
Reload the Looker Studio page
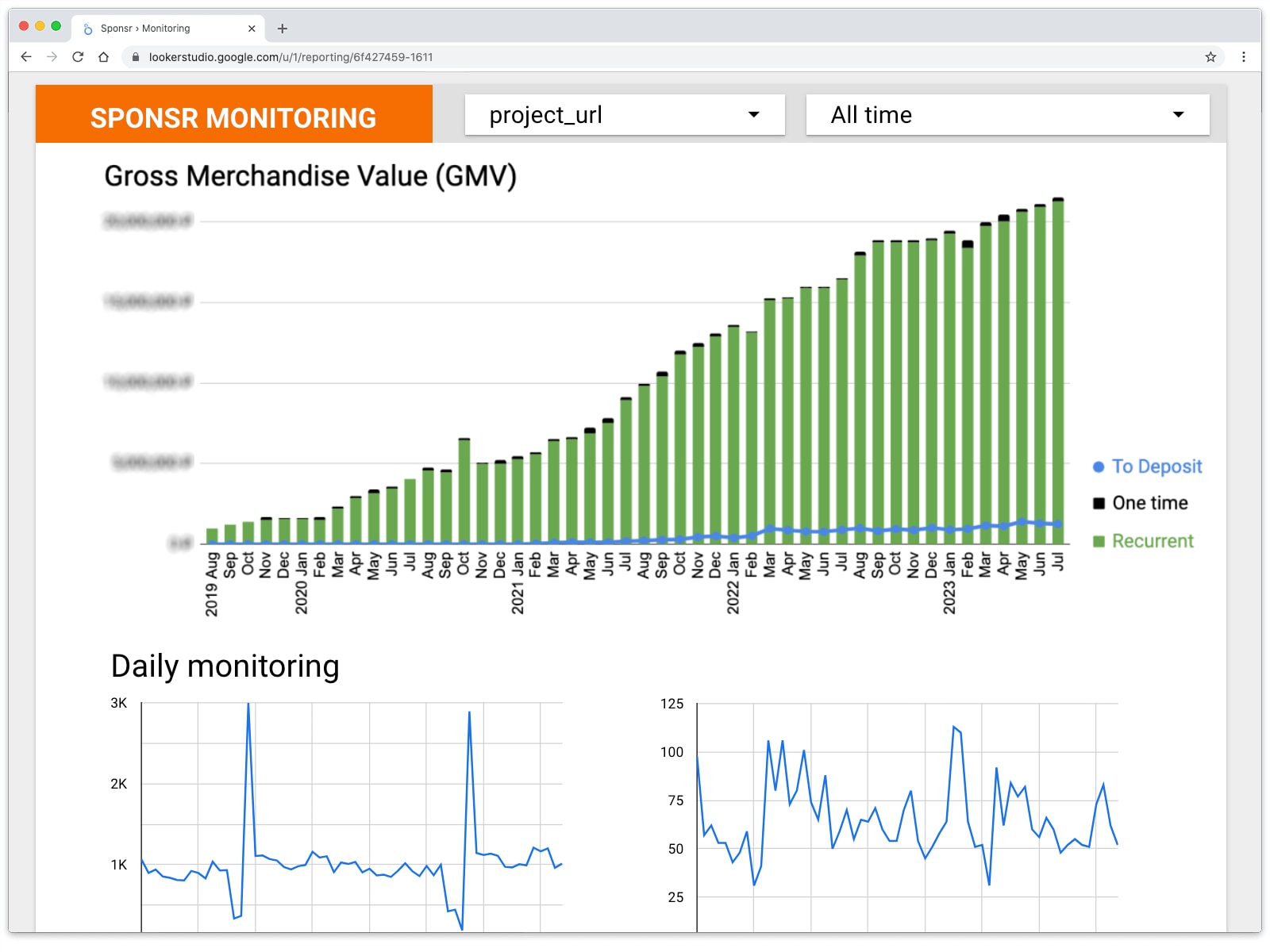click(x=78, y=57)
